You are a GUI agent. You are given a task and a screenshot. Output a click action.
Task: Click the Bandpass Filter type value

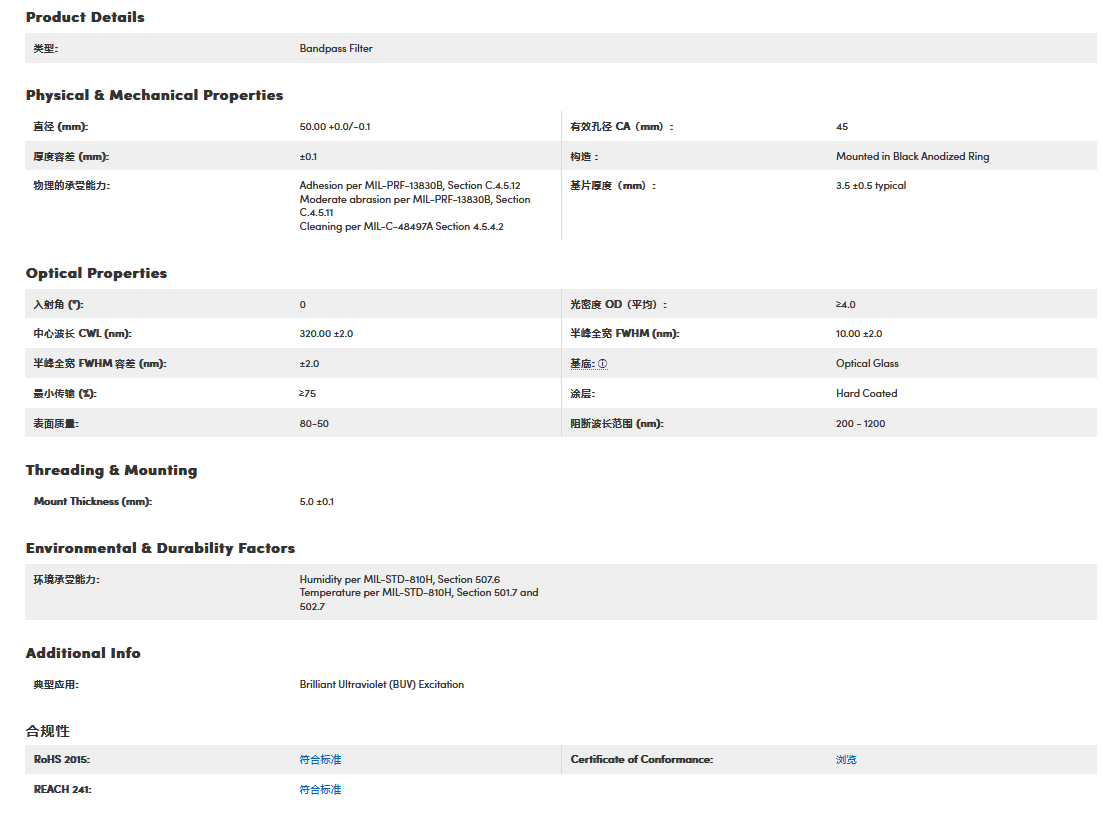tap(336, 48)
